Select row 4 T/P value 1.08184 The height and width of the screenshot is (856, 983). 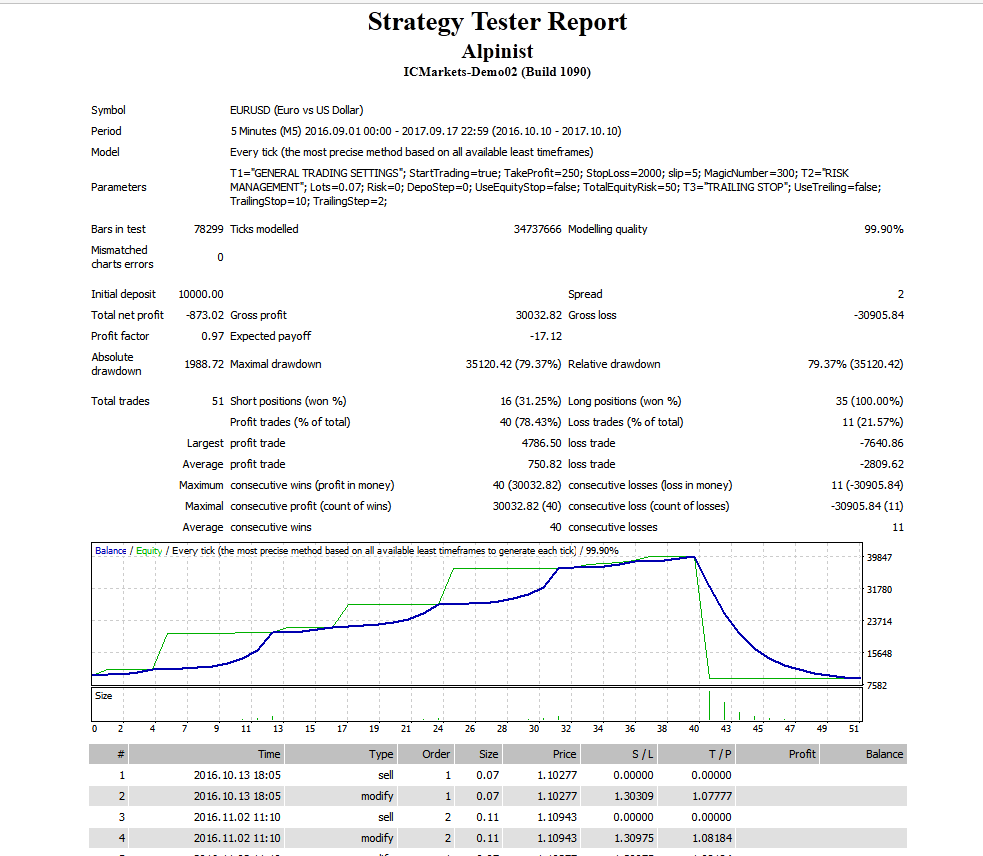[x=712, y=838]
